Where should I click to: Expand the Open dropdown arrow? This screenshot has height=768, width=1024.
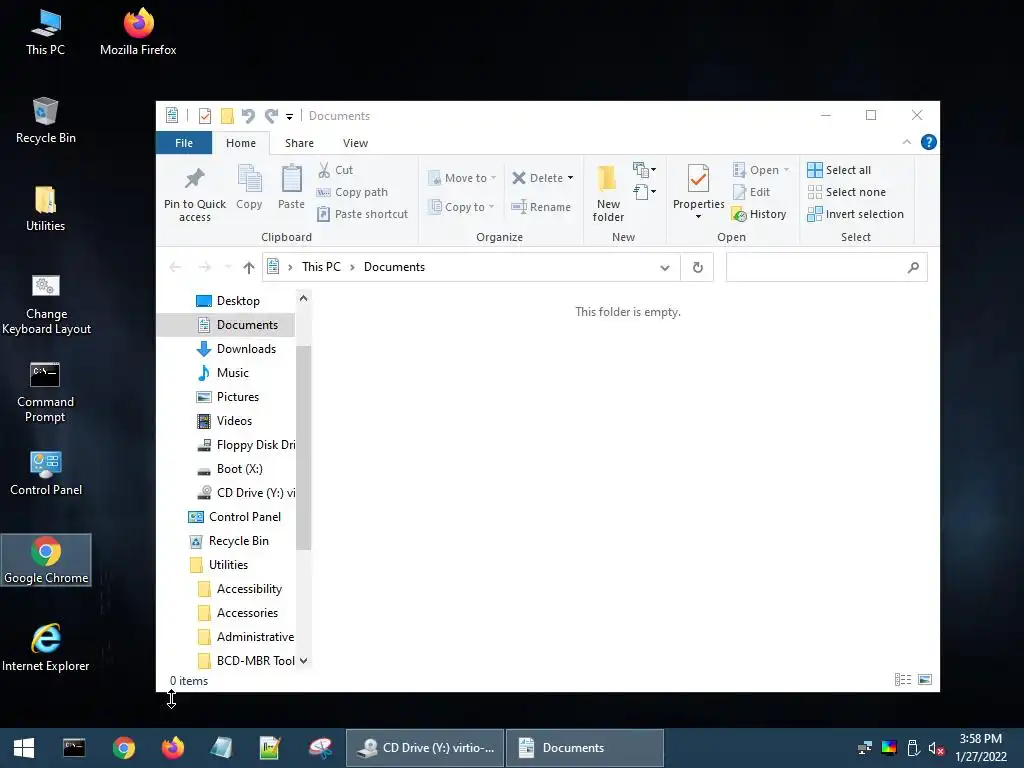786,170
